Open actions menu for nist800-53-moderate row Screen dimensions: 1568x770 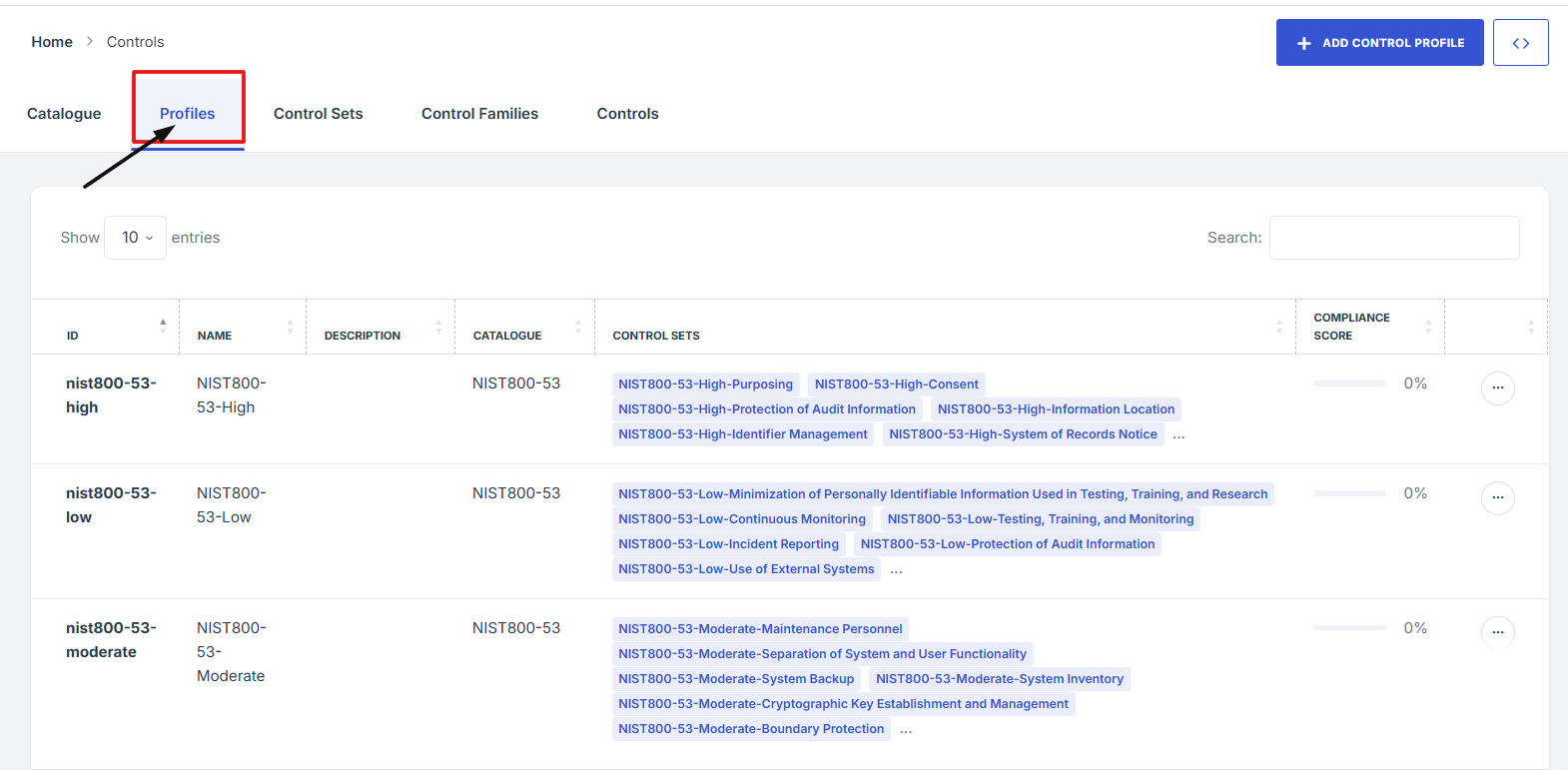(x=1497, y=632)
